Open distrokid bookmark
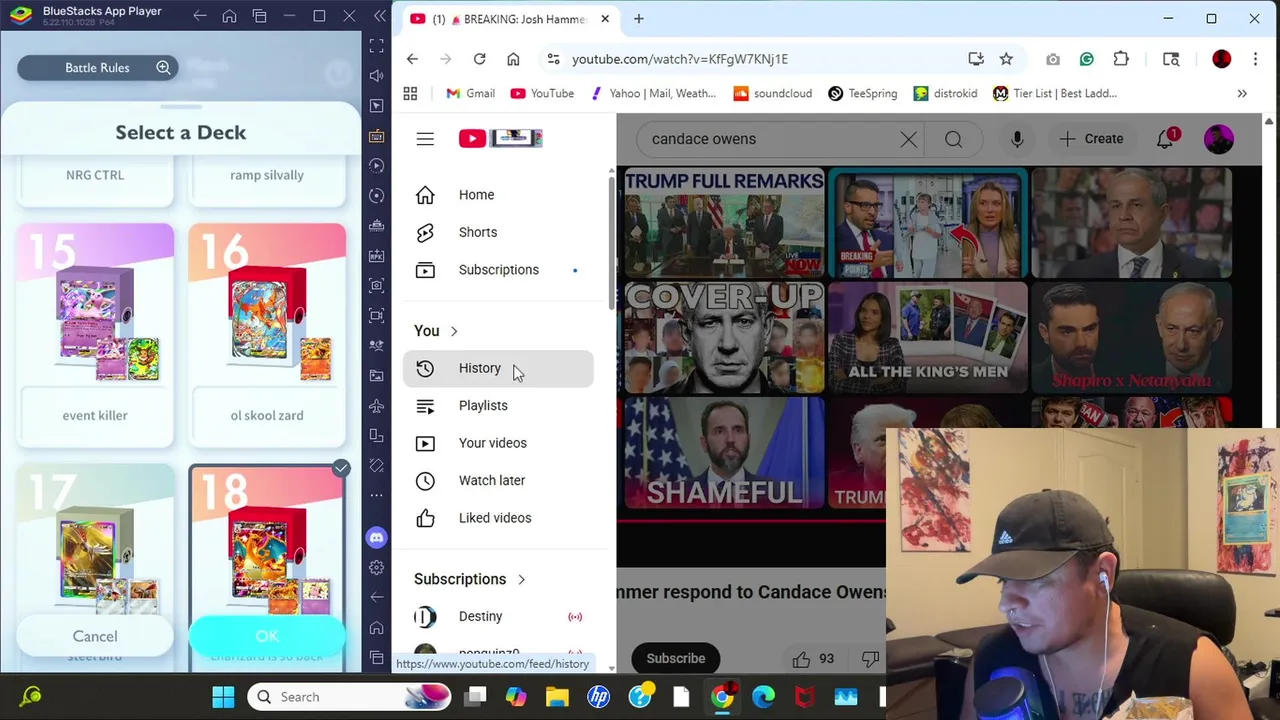Viewport: 1280px width, 720px height. pos(944,93)
